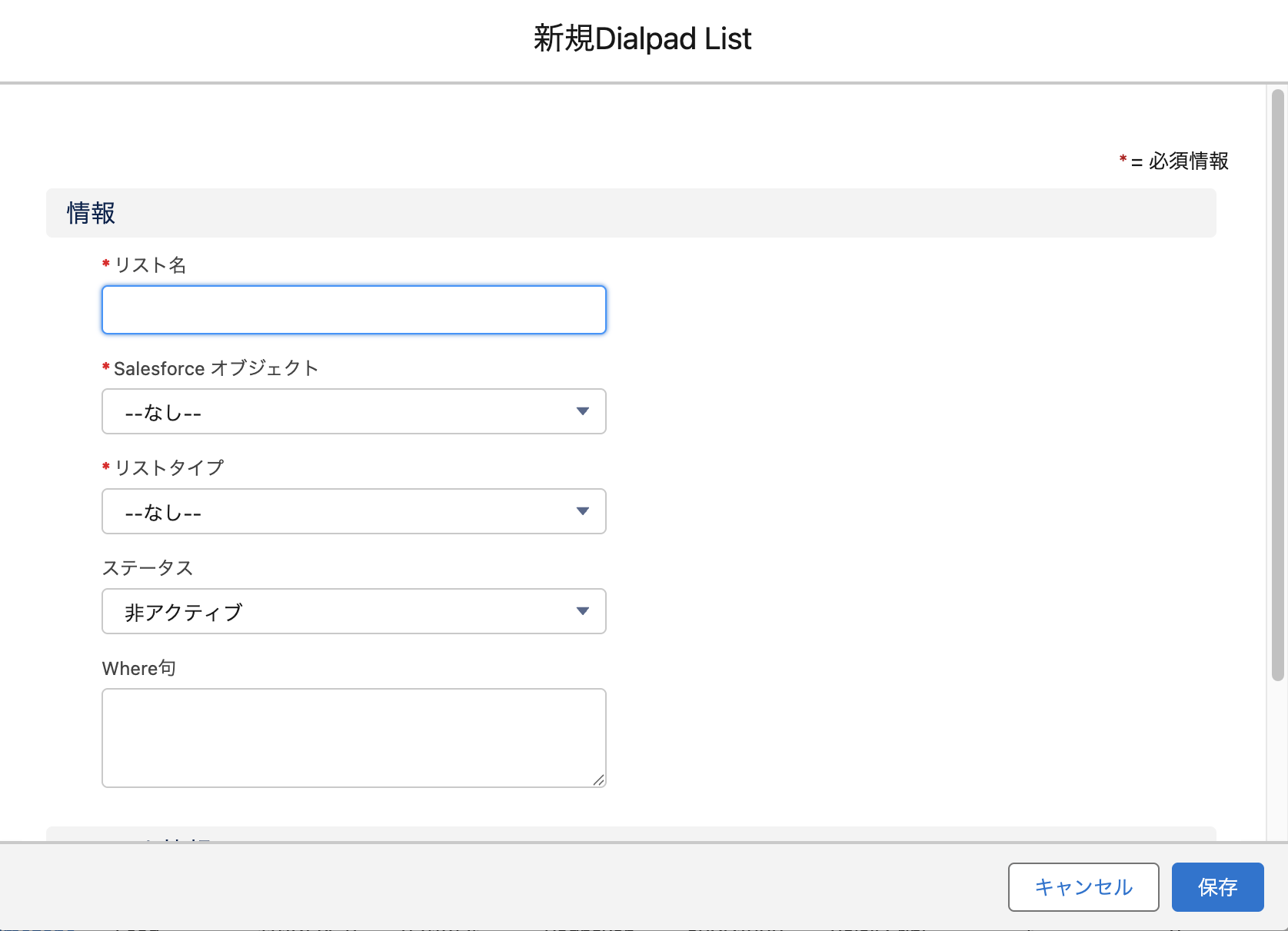Click the リスト名 text input field
Viewport: 1288px width, 931px height.
[x=354, y=310]
